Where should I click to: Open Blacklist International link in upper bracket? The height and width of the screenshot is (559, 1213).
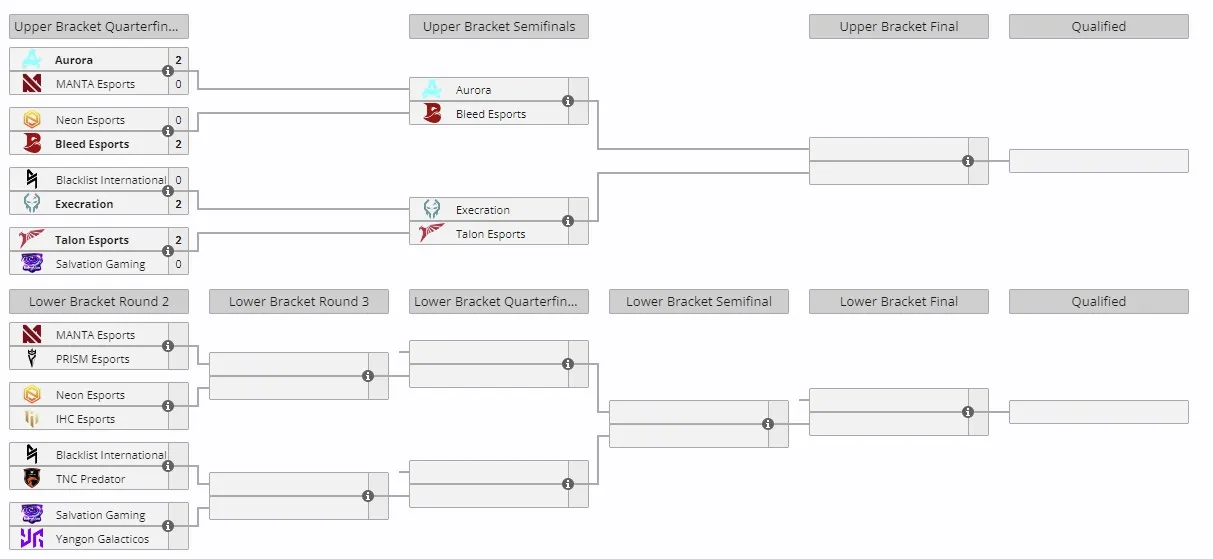[111, 180]
